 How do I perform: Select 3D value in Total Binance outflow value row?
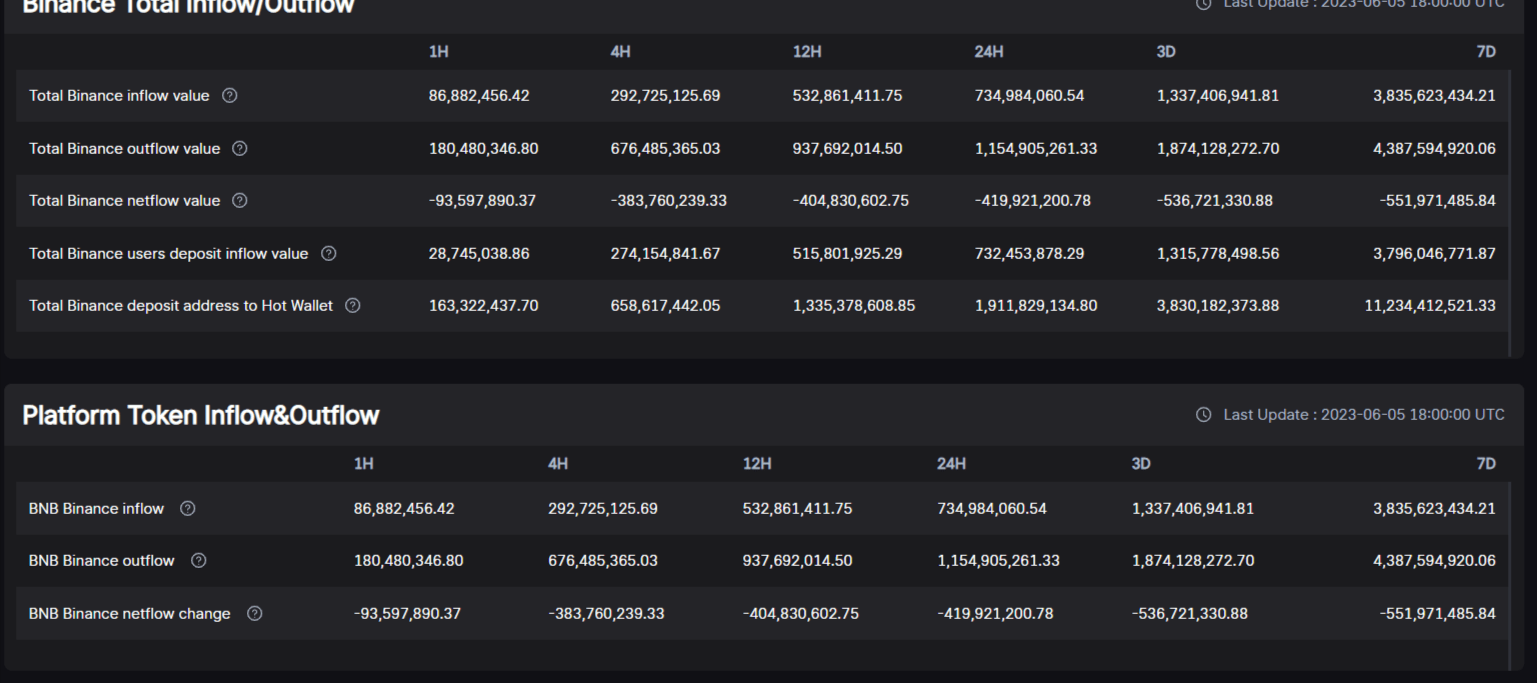point(1217,148)
